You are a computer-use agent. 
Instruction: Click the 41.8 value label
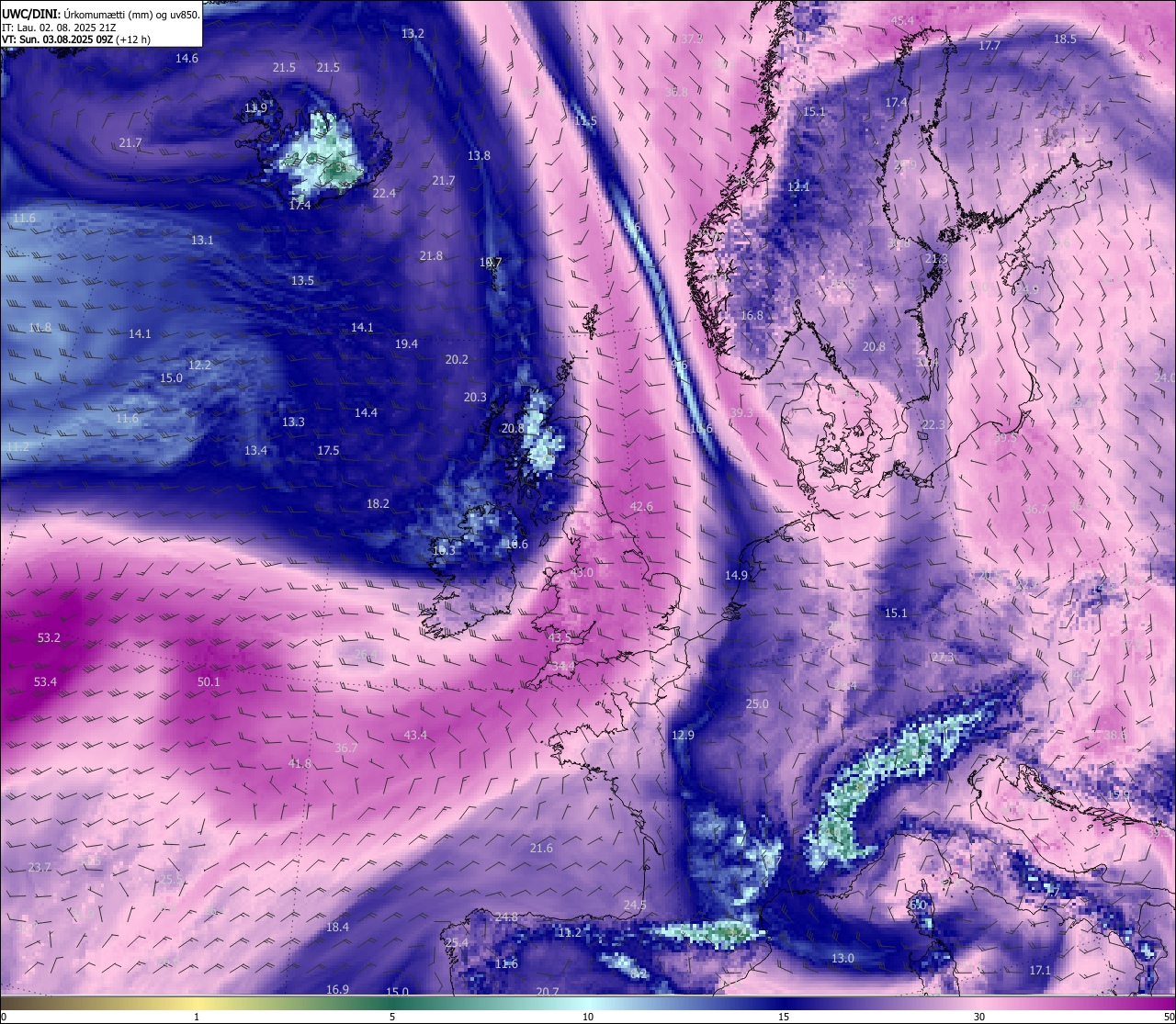(x=300, y=763)
